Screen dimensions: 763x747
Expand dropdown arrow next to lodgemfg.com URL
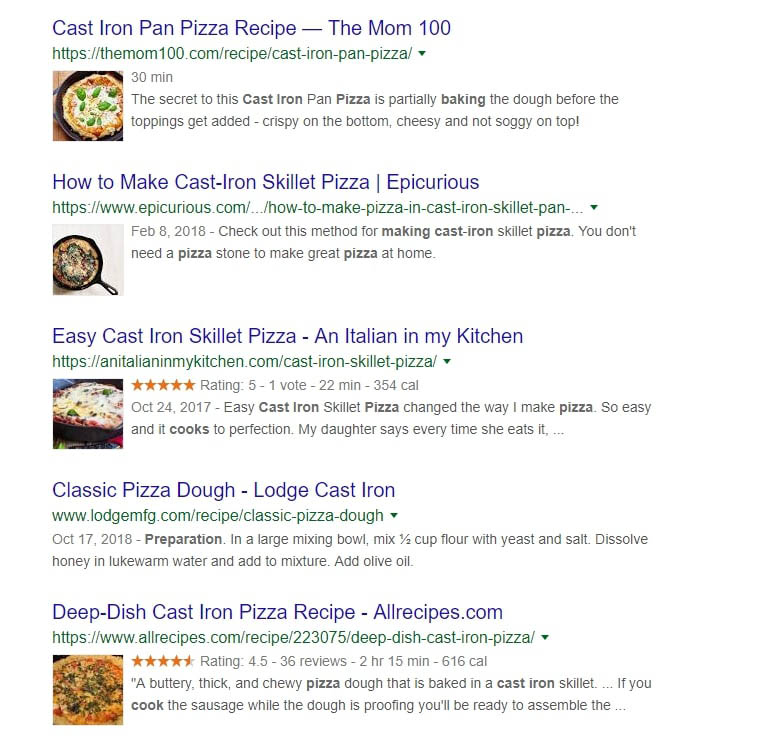pyautogui.click(x=394, y=516)
